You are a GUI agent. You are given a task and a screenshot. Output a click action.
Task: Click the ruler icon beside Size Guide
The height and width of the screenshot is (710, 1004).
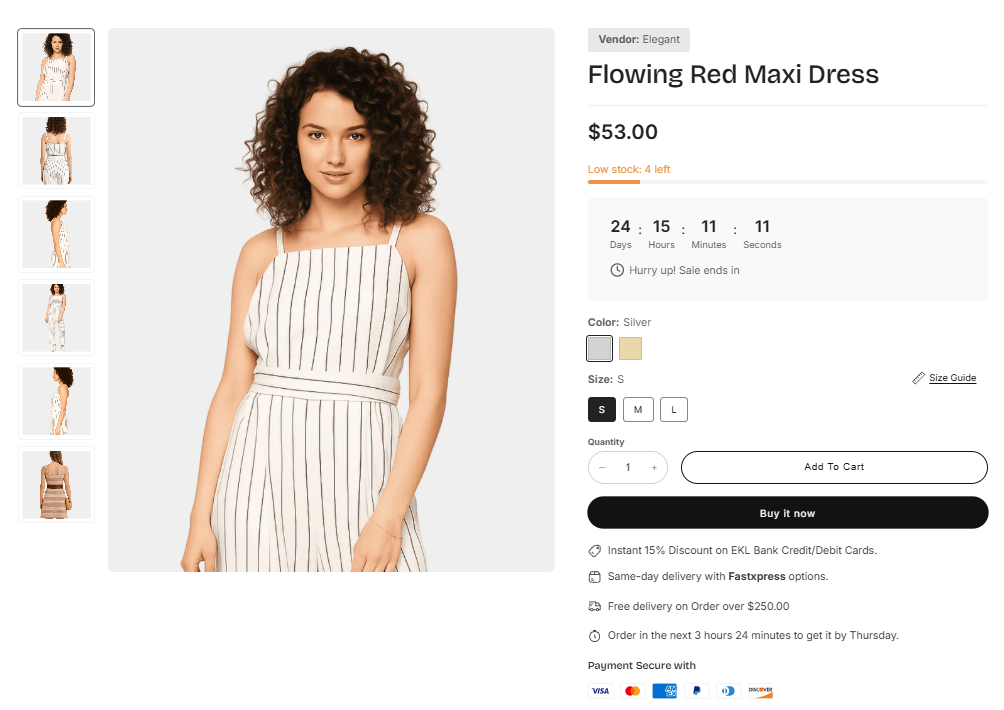[919, 378]
